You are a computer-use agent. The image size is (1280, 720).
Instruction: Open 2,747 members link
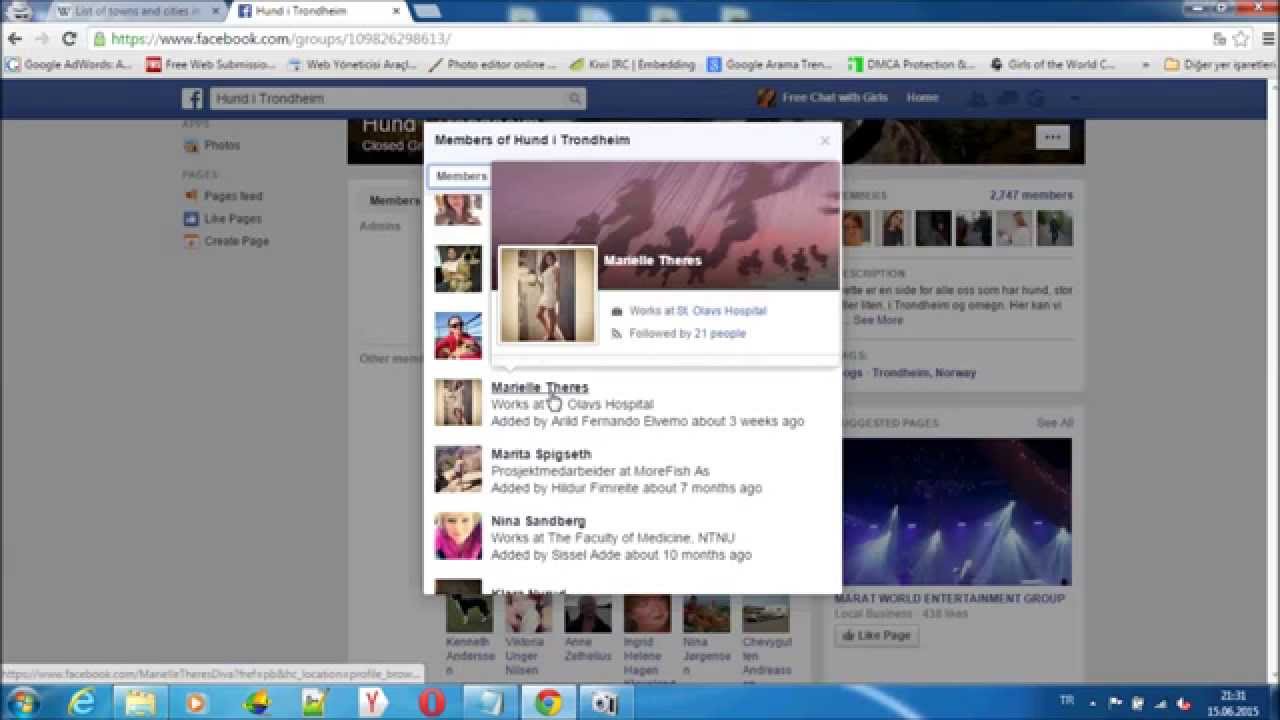tap(1031, 195)
